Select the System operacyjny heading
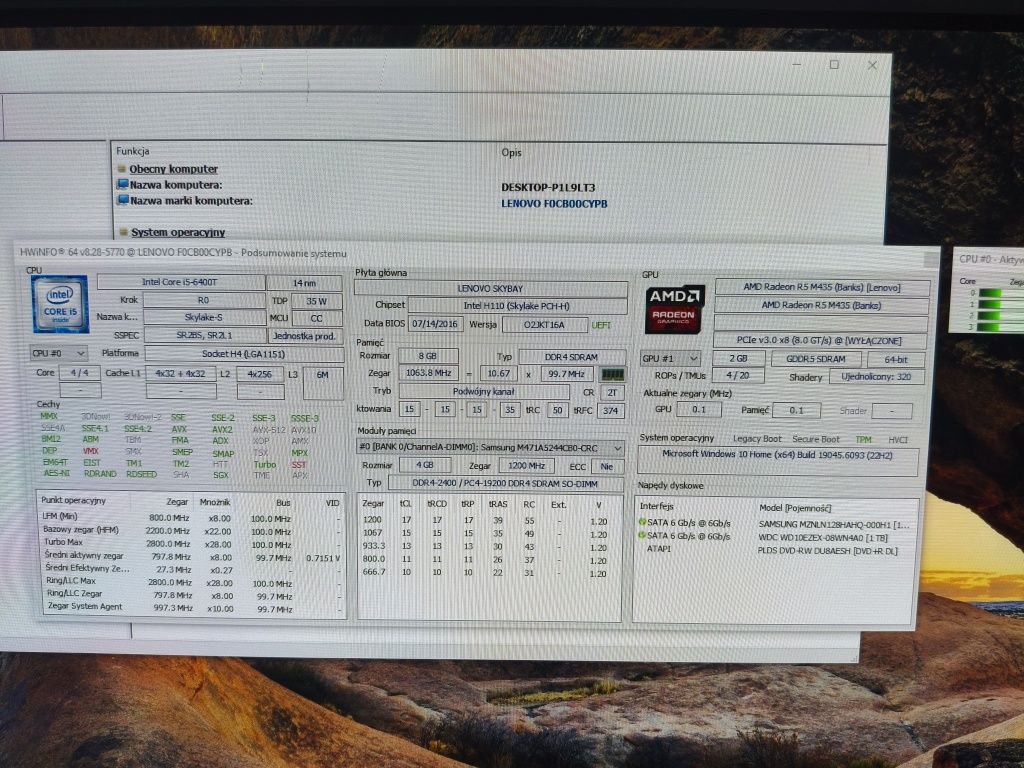1024x768 pixels. pos(178,232)
